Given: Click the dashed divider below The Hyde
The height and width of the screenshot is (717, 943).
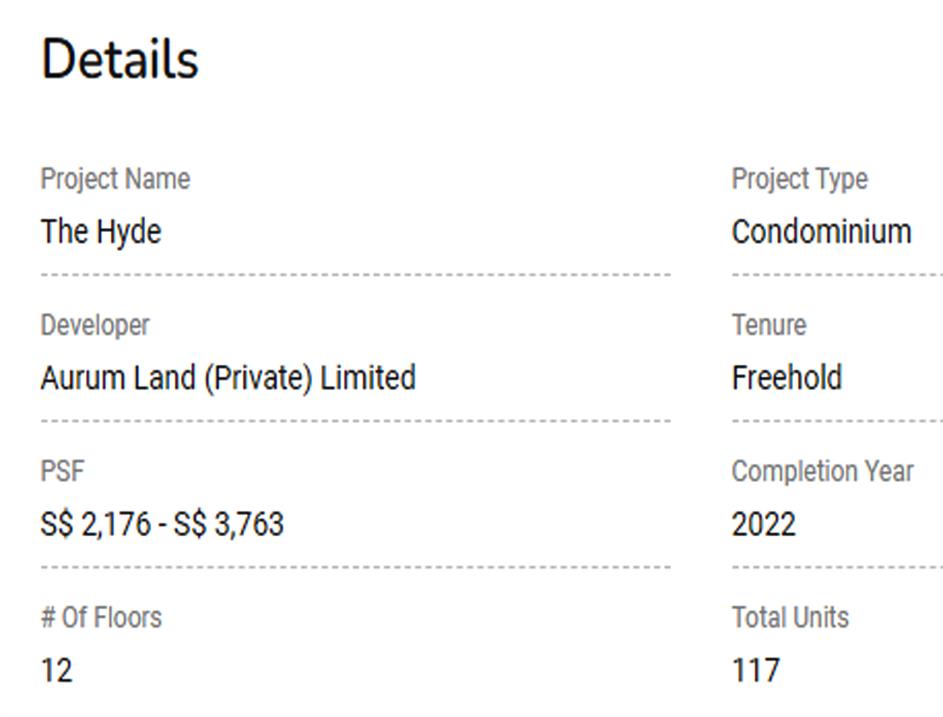Looking at the screenshot, I should [355, 274].
